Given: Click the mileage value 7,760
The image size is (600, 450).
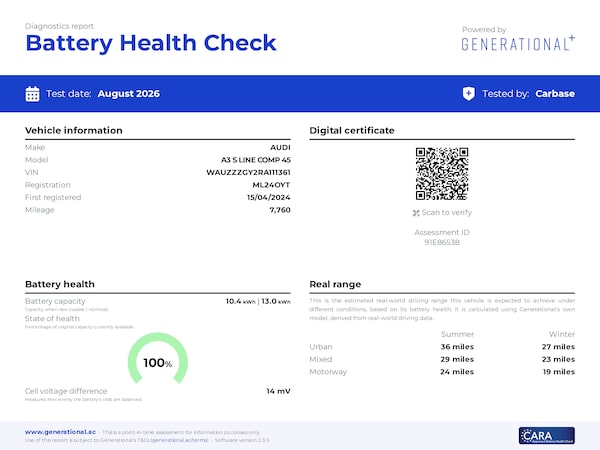Looking at the screenshot, I should [280, 210].
